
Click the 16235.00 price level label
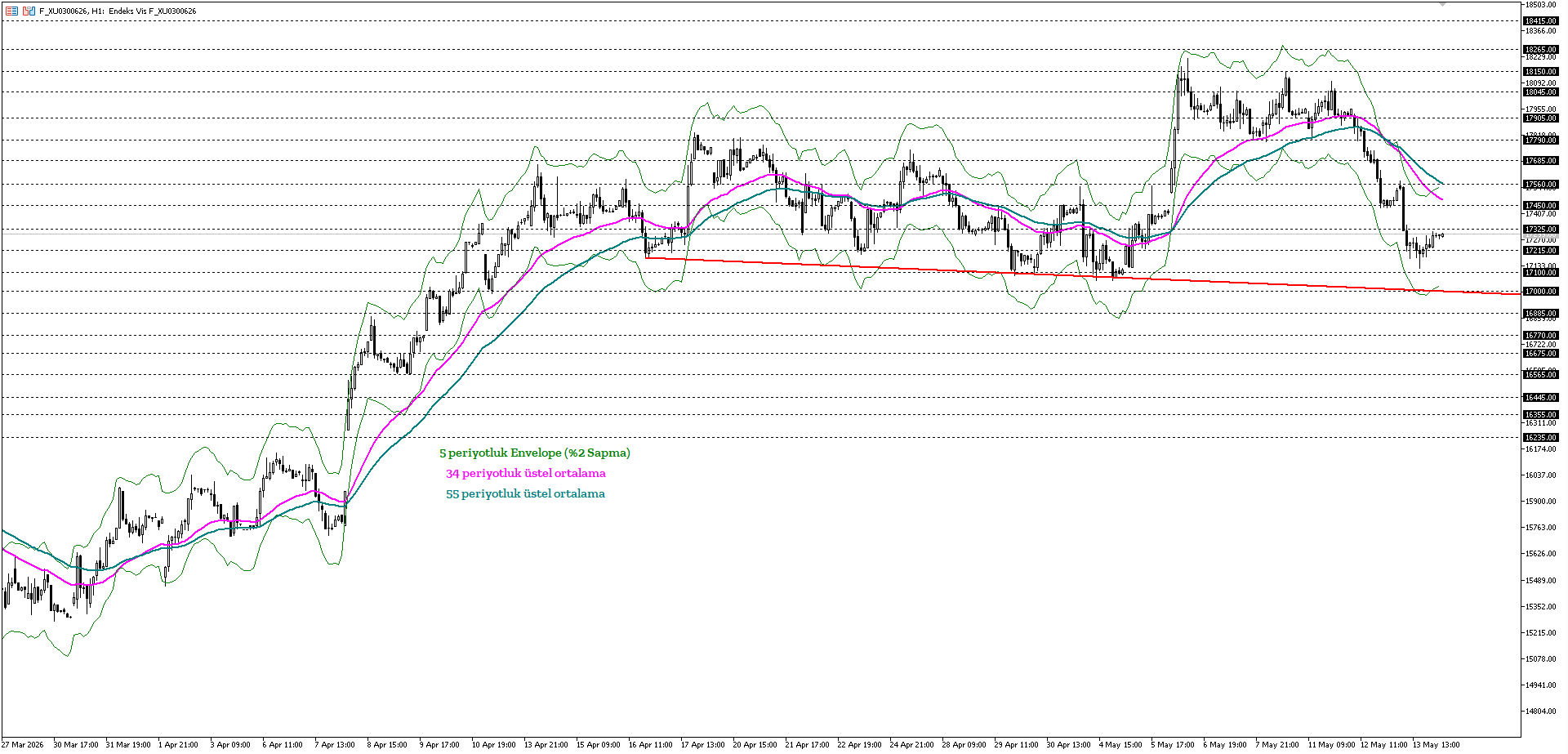point(1540,438)
